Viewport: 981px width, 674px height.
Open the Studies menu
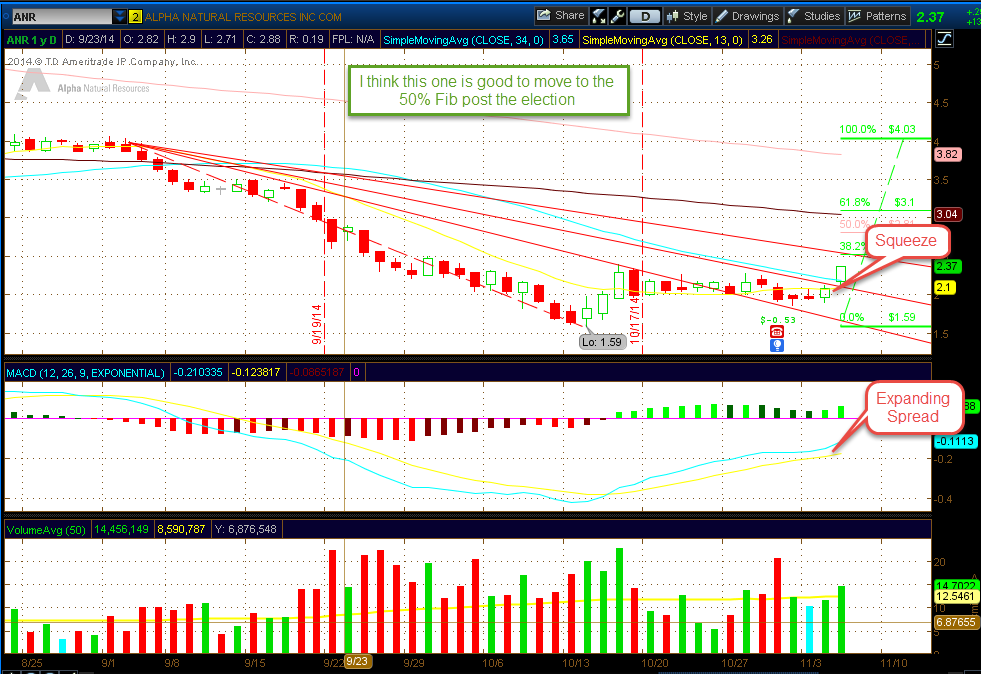click(x=814, y=16)
